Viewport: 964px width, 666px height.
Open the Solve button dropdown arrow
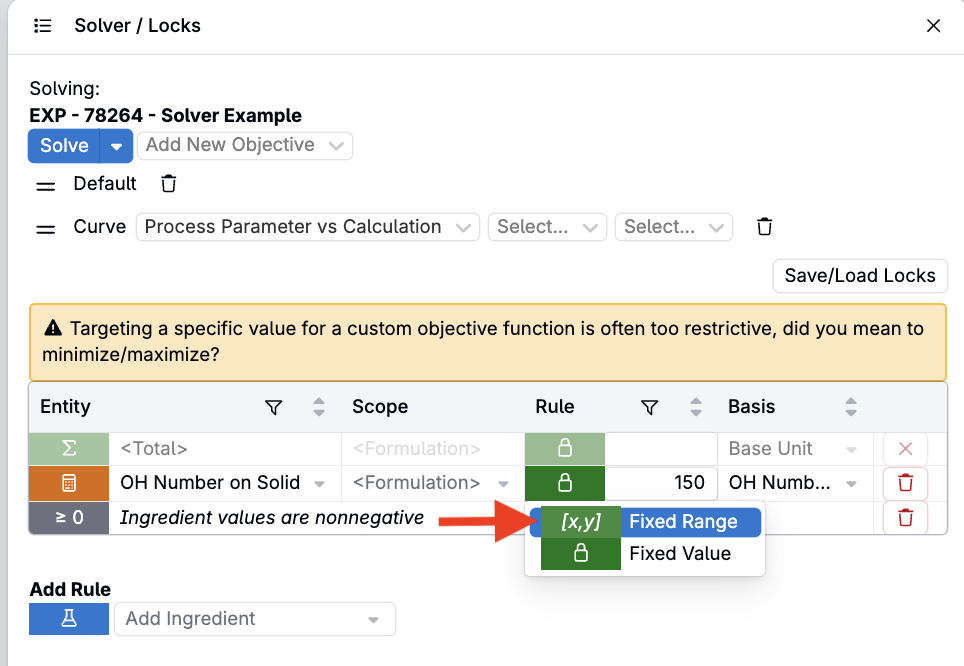116,146
